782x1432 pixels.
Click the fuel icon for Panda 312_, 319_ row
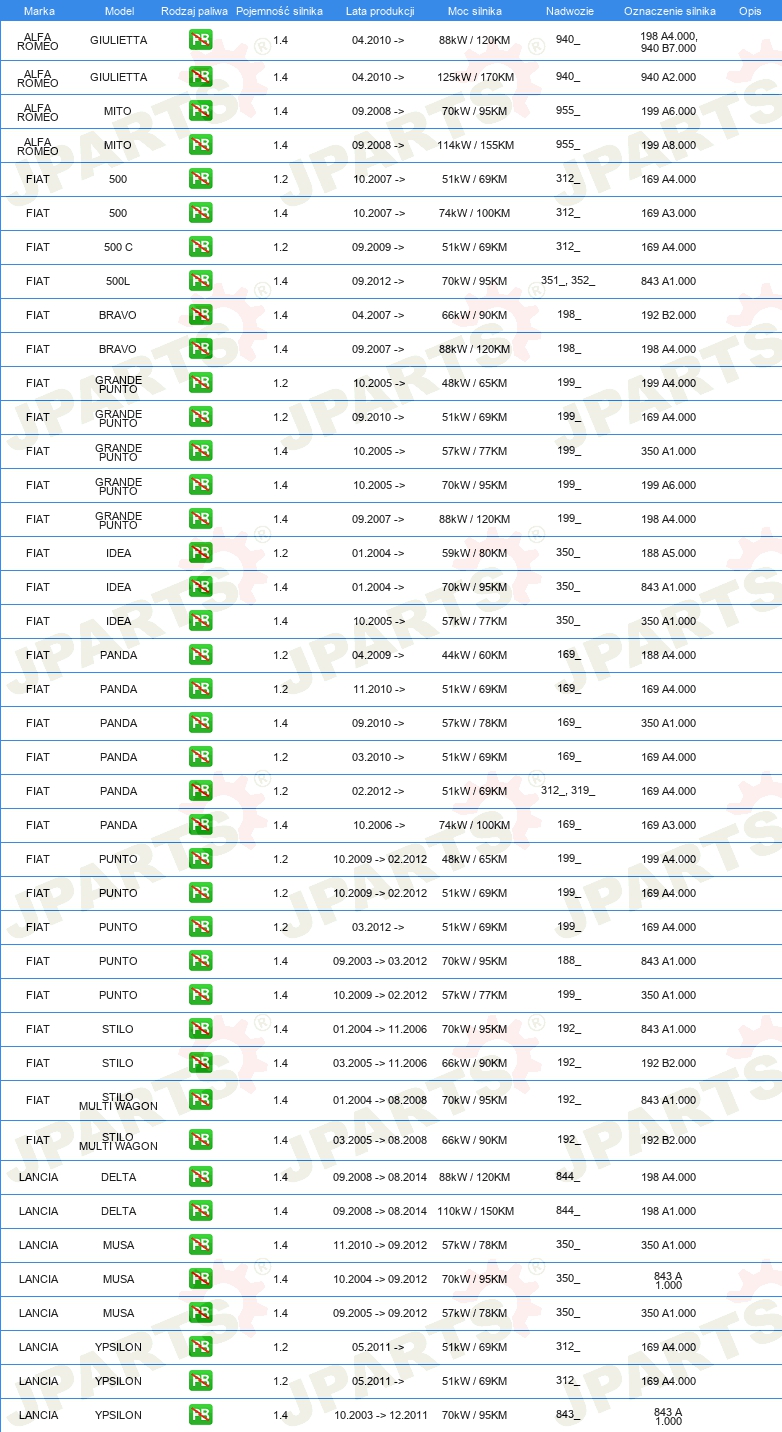201,791
